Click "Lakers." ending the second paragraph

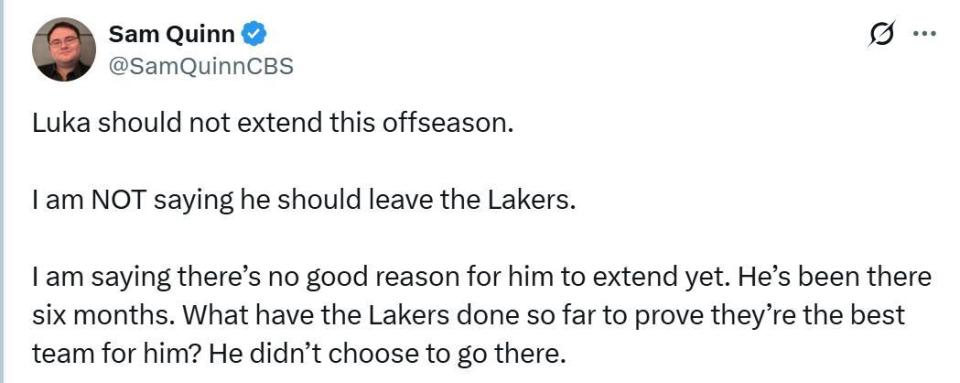click(534, 203)
